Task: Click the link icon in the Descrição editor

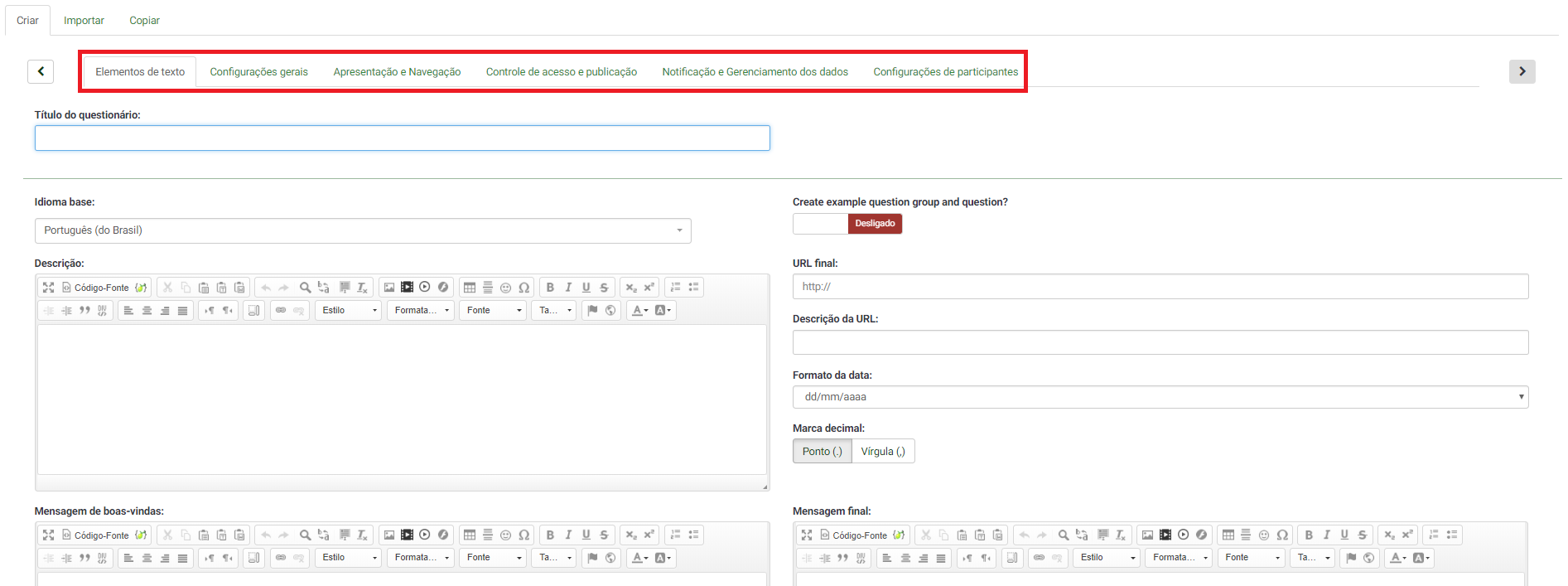Action: pyautogui.click(x=281, y=311)
